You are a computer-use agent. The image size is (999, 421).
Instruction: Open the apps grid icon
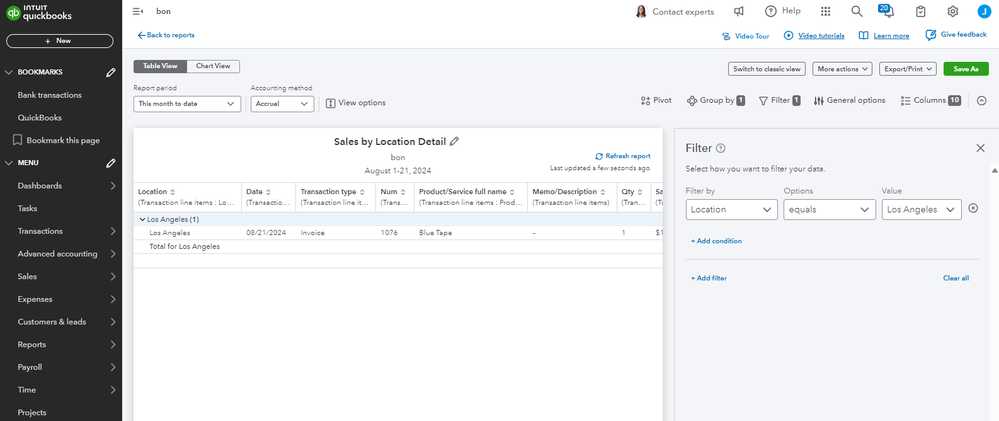[825, 11]
